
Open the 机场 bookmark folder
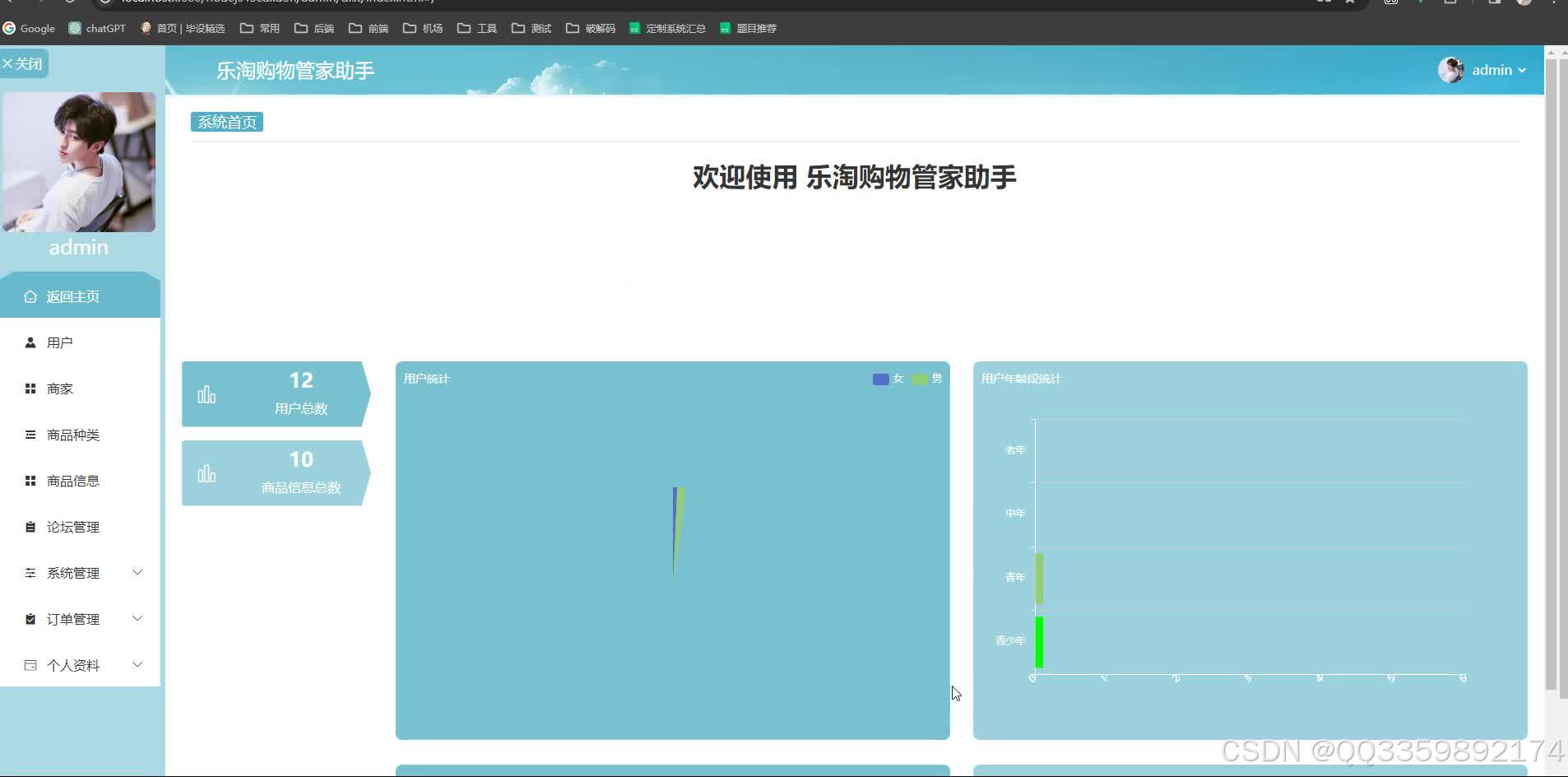tap(423, 28)
